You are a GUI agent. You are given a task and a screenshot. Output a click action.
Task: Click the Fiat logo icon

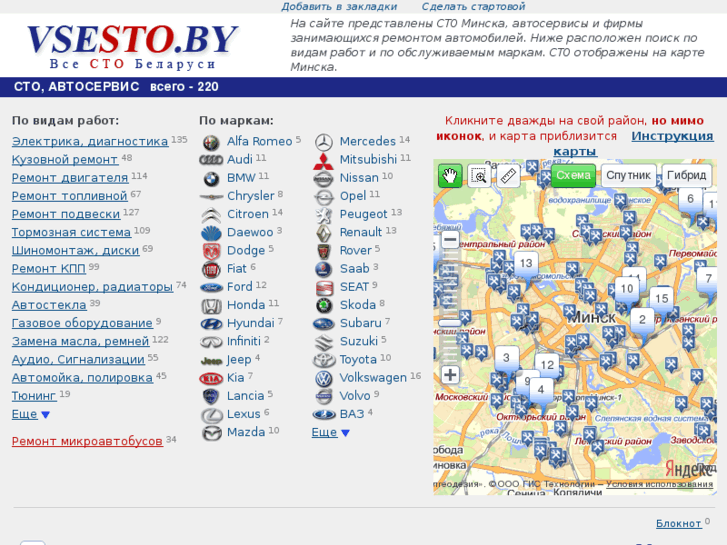211,269
